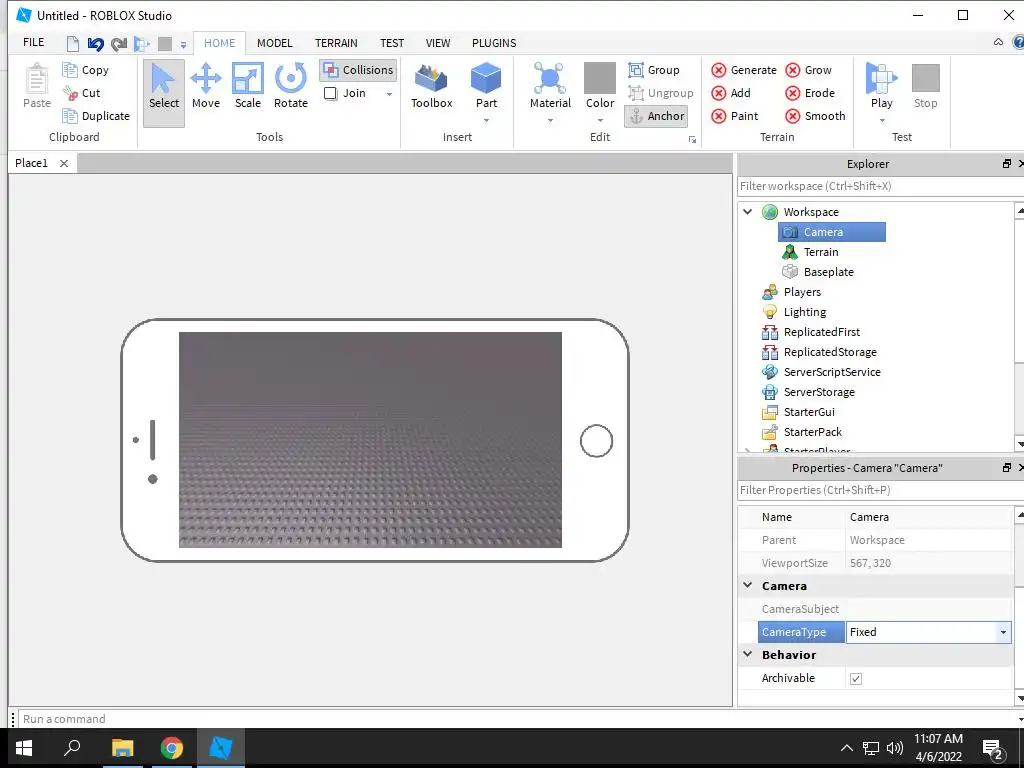Open the Play dropdown arrow
This screenshot has width=1024, height=768.
(882, 120)
